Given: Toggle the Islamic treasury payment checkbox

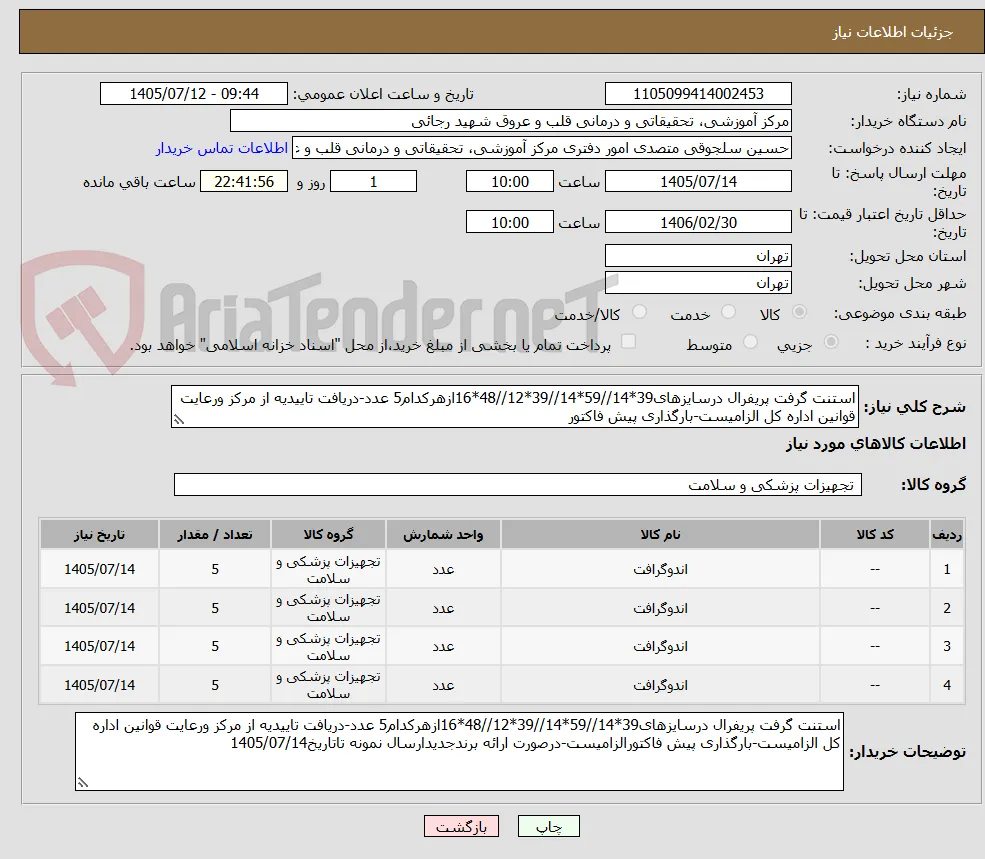Looking at the screenshot, I should tap(628, 341).
